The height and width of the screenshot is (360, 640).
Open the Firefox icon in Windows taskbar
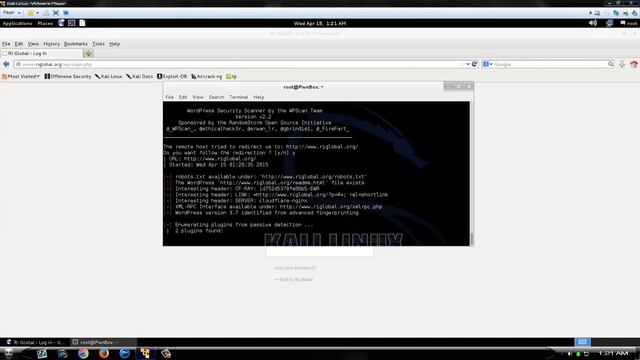point(104,353)
